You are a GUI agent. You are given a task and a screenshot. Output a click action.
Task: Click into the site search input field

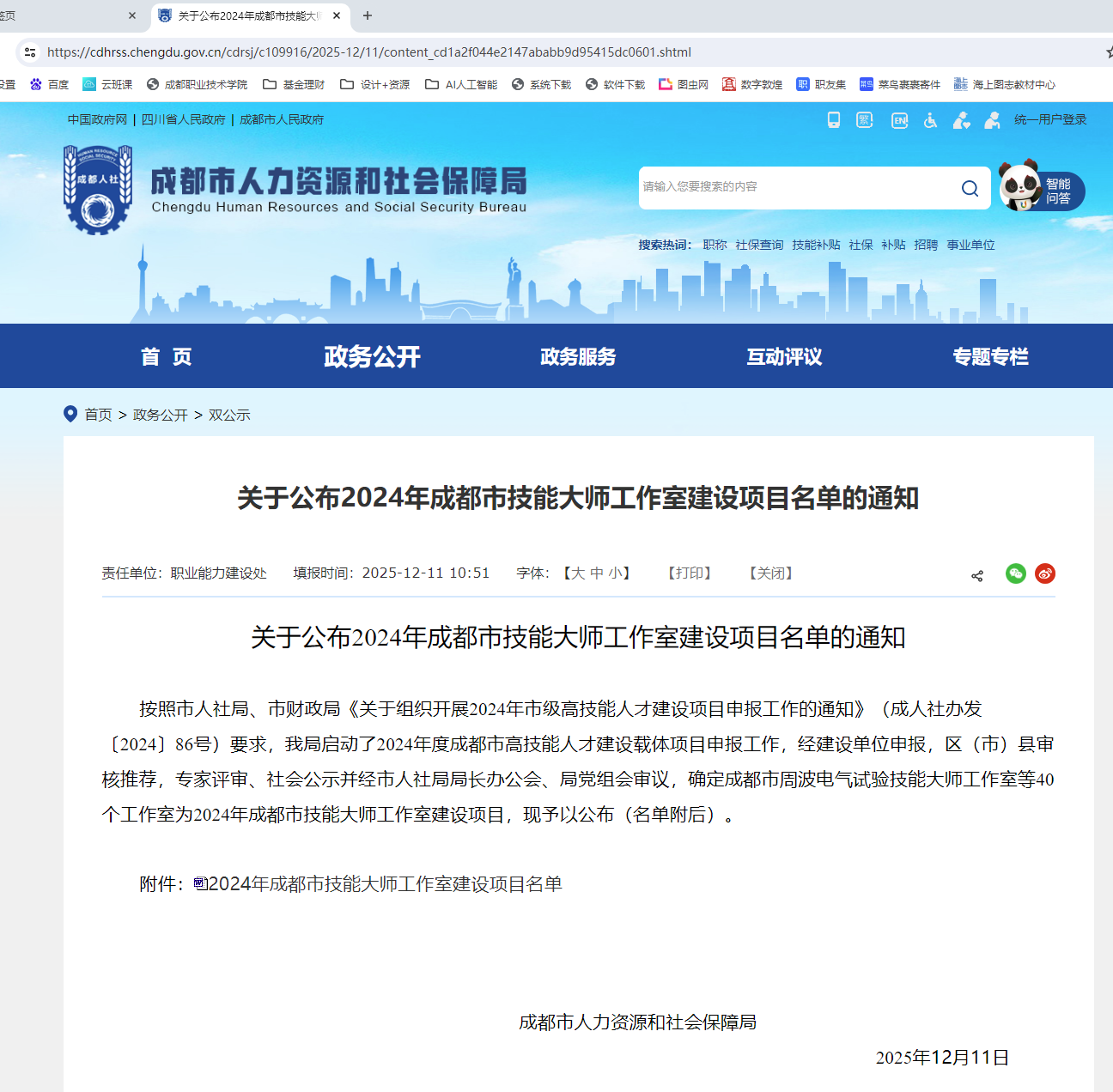[x=794, y=187]
